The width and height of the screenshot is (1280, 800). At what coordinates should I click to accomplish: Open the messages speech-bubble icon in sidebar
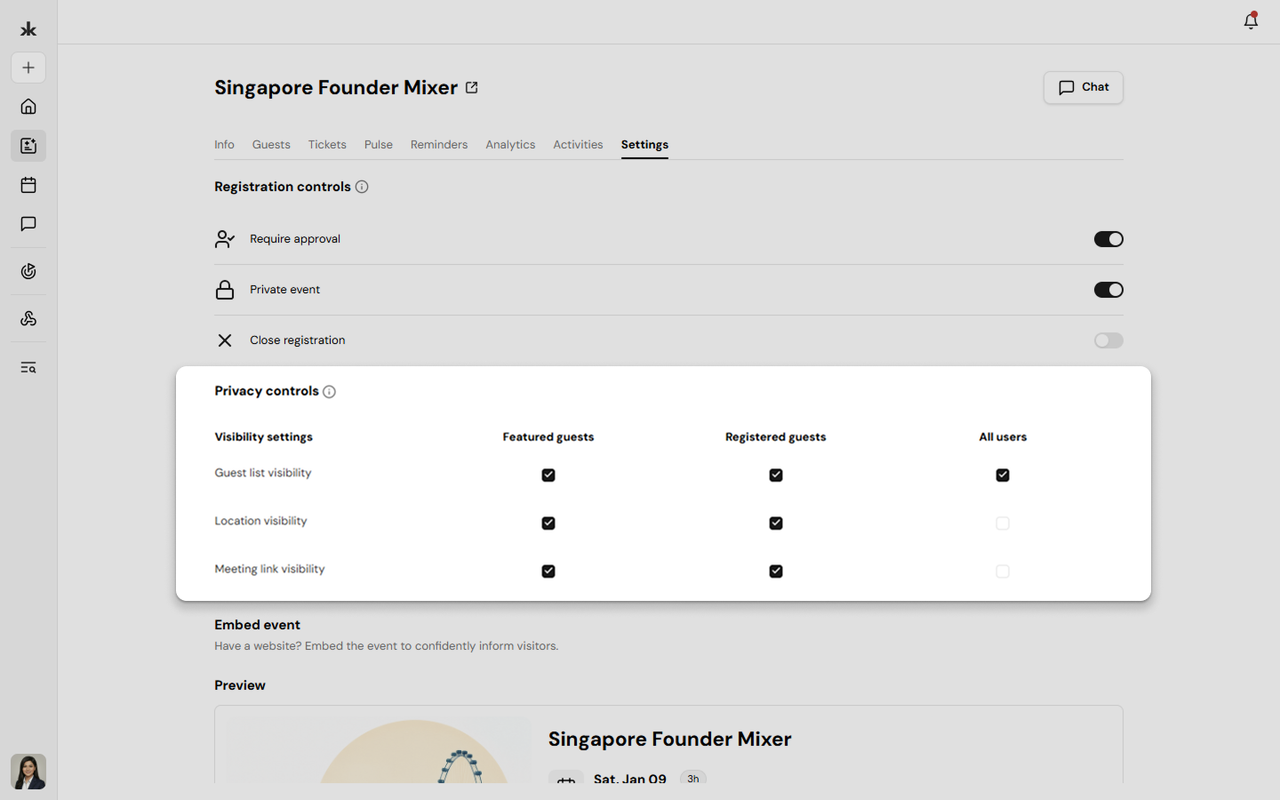tap(28, 224)
